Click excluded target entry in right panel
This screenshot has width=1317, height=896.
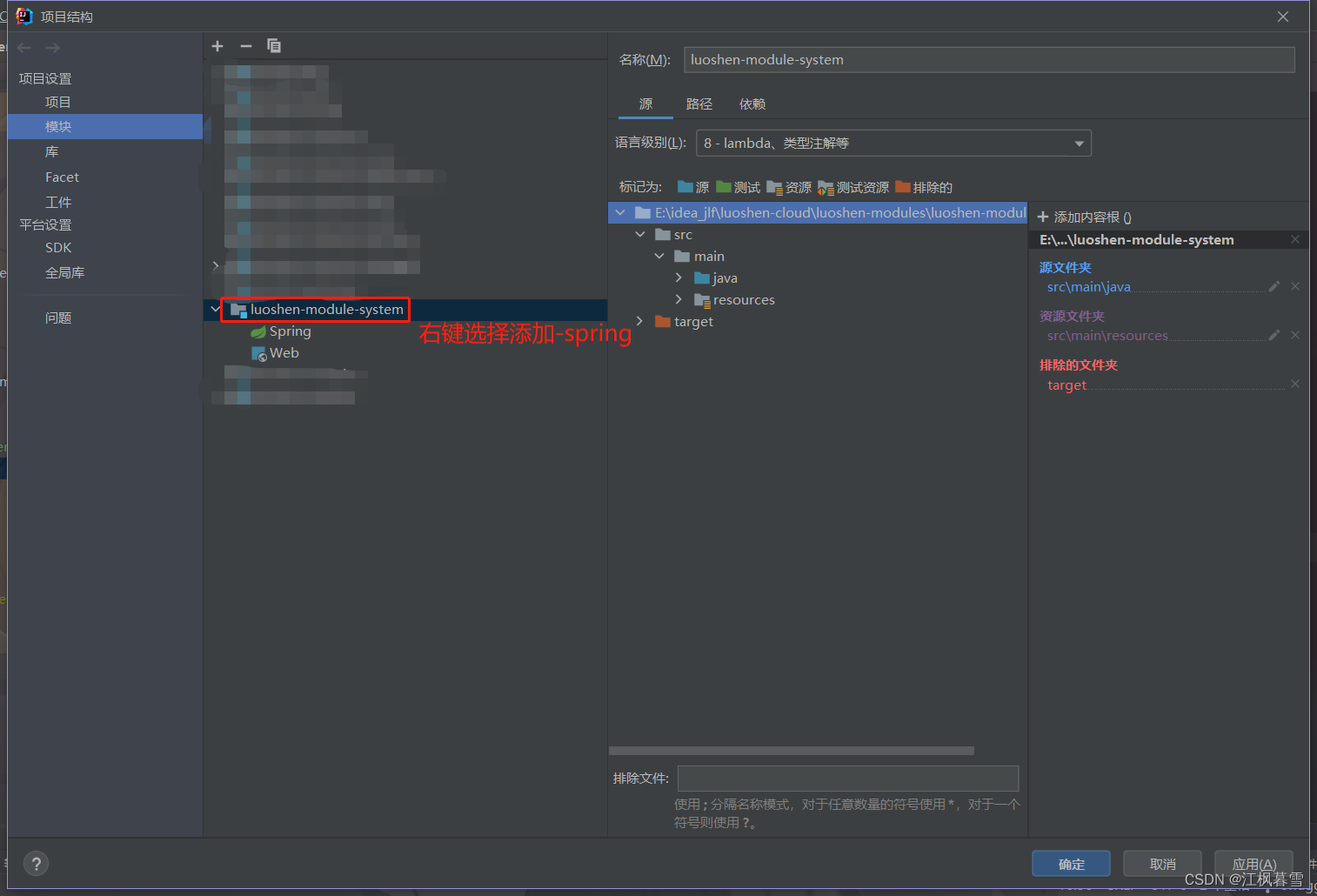coord(1066,385)
